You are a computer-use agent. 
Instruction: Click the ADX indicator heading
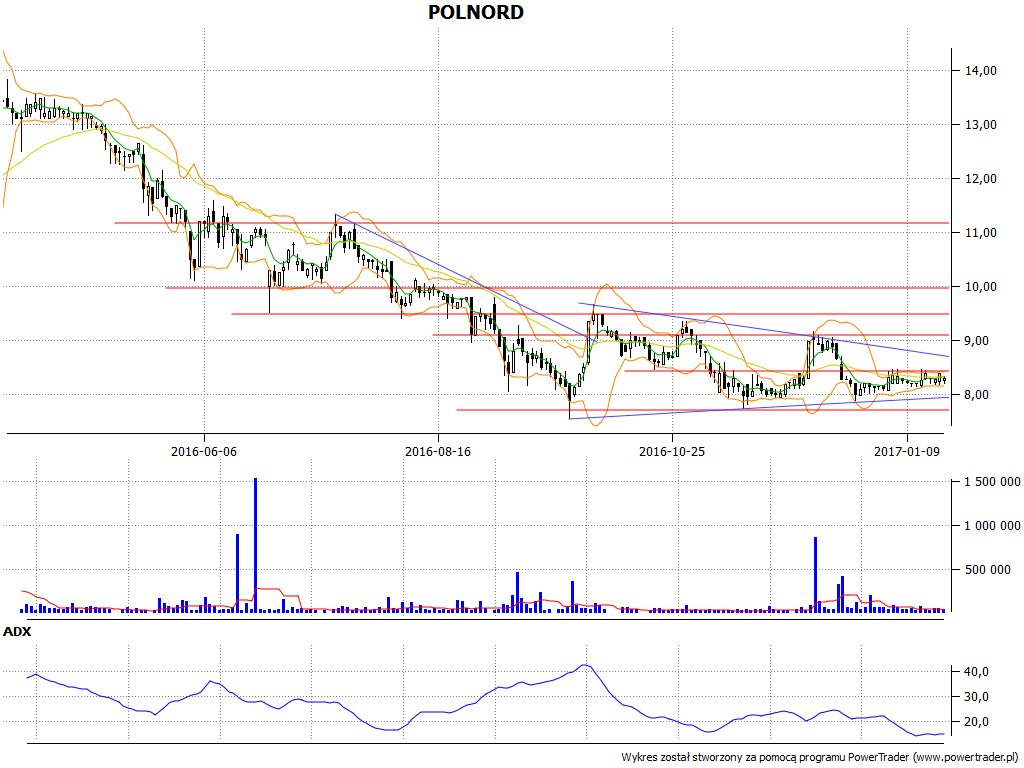[17, 632]
